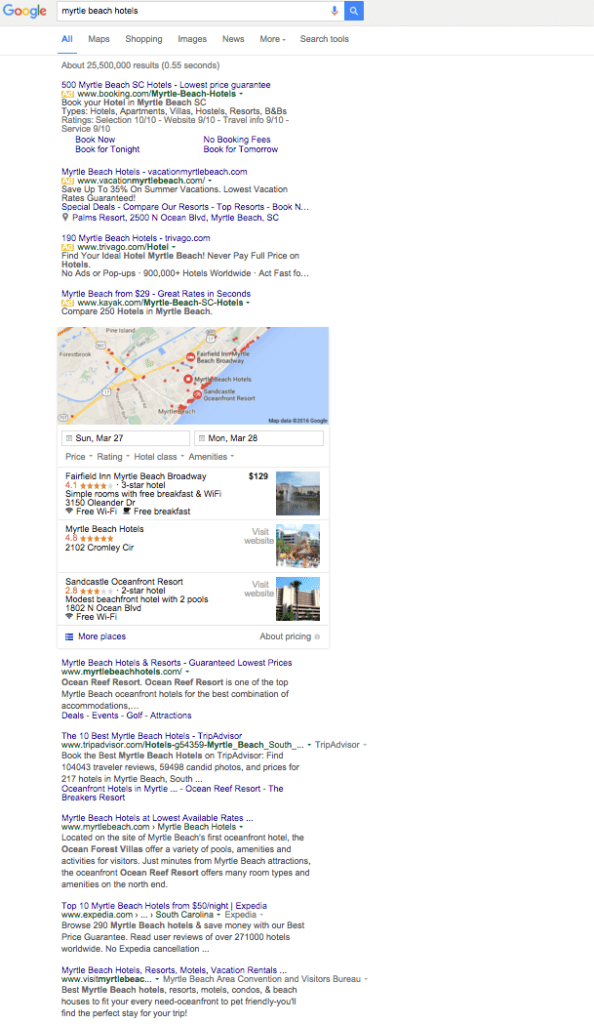The height and width of the screenshot is (1024, 594).
Task: Expand the Hotel class filter dropdown
Action: (159, 457)
